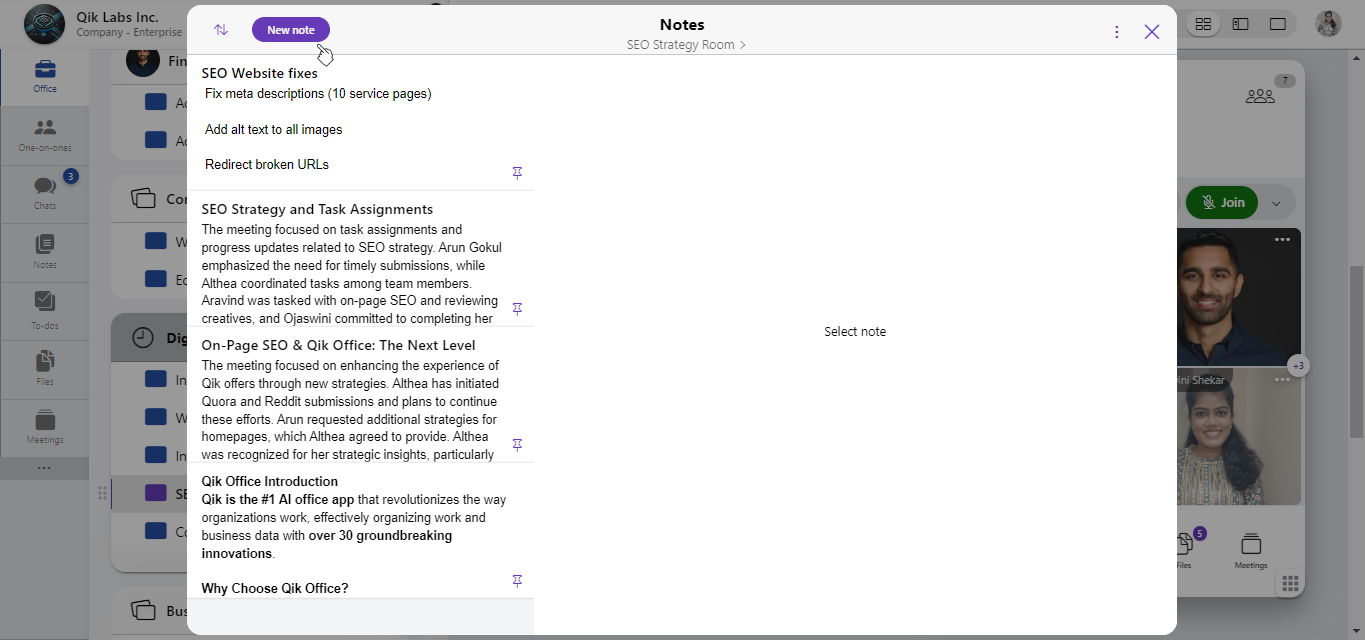Click the sort notes arrows icon
1365x640 pixels.
pos(221,30)
